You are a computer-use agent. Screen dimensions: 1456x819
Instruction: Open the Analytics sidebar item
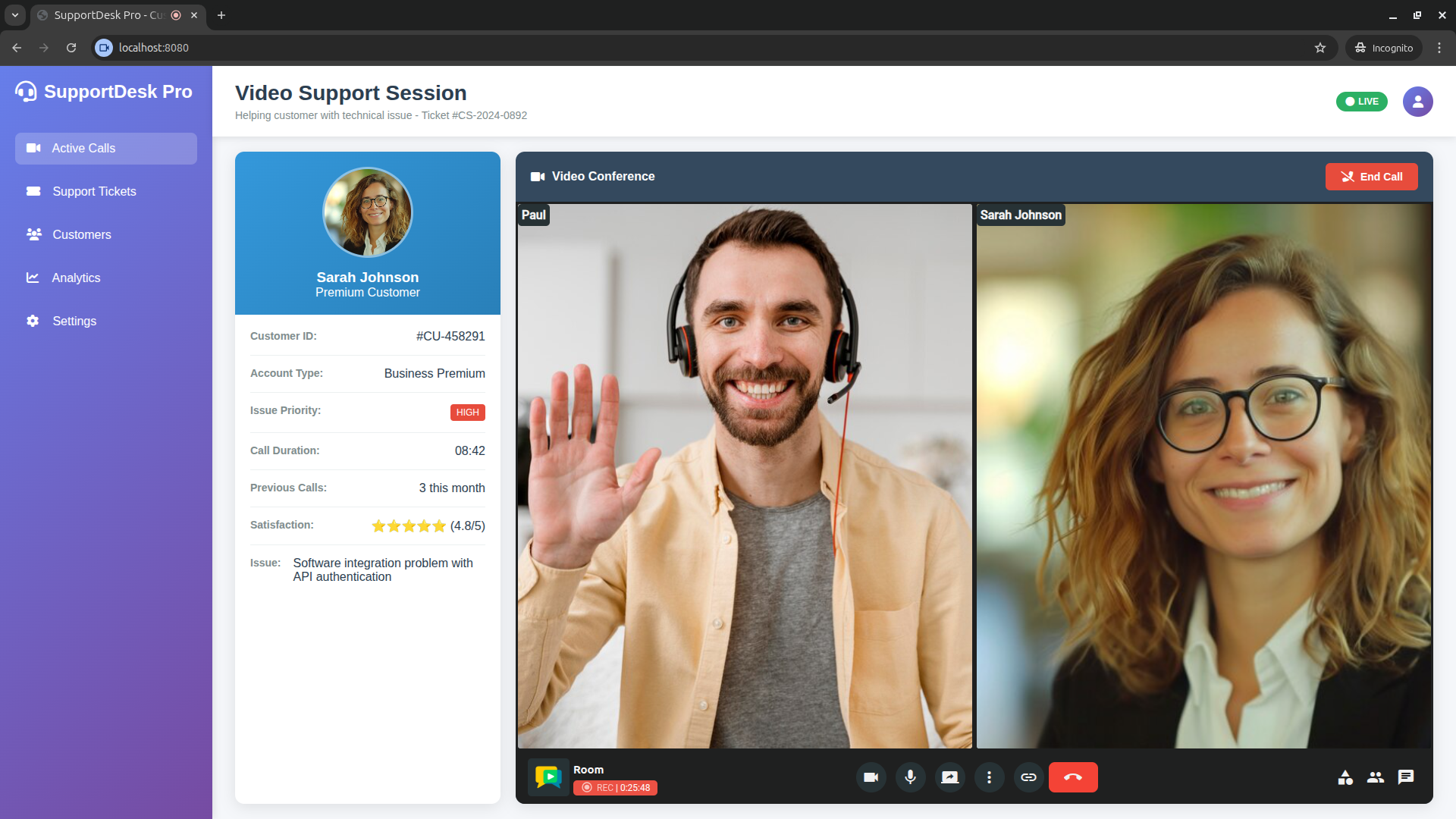tap(76, 278)
